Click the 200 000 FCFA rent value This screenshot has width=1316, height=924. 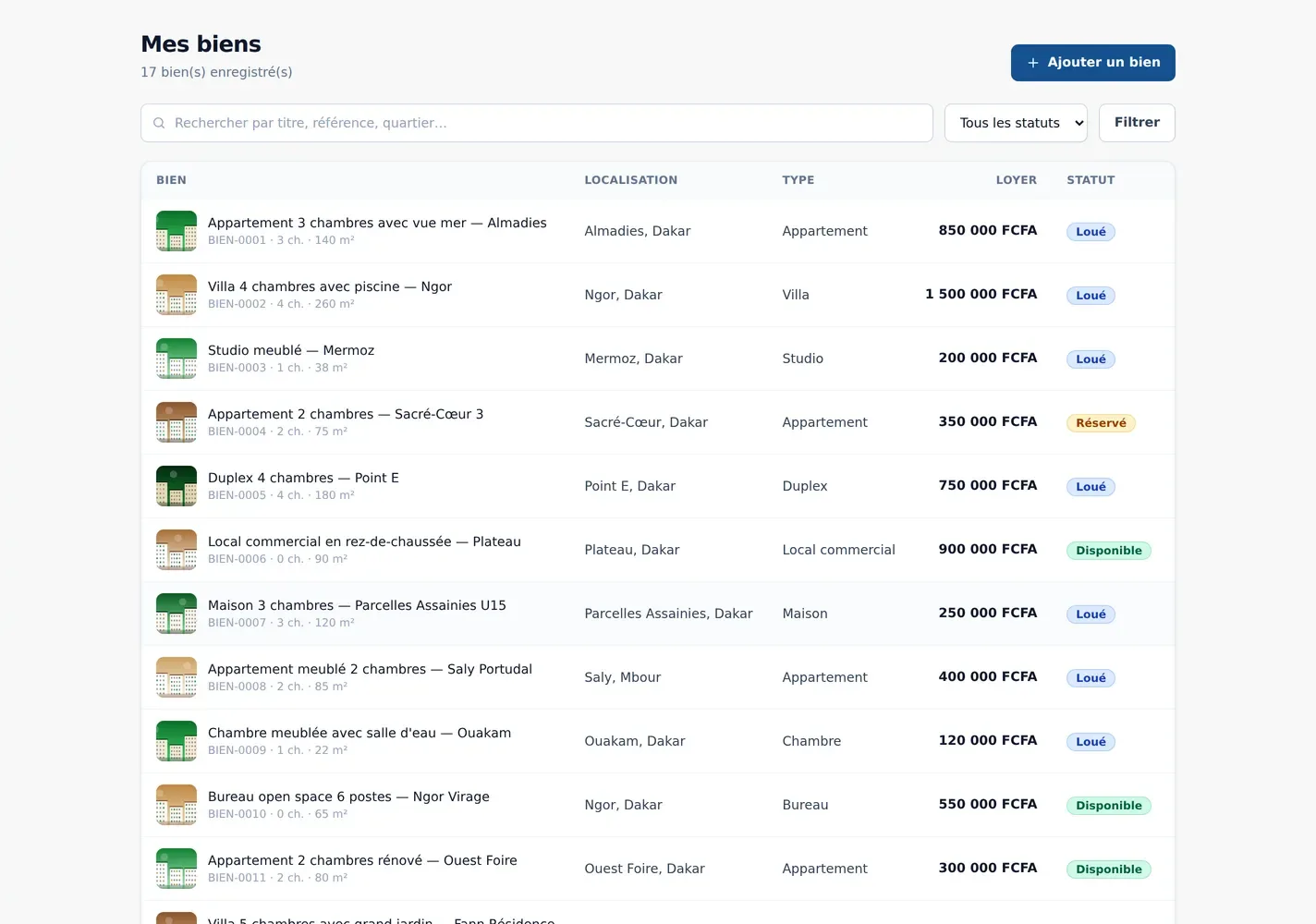click(x=988, y=358)
